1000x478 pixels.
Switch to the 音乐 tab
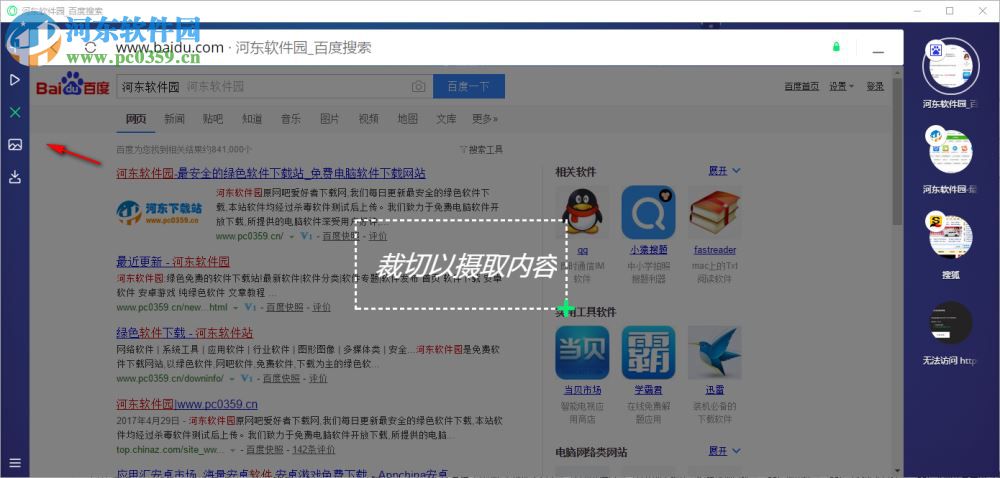pos(291,119)
